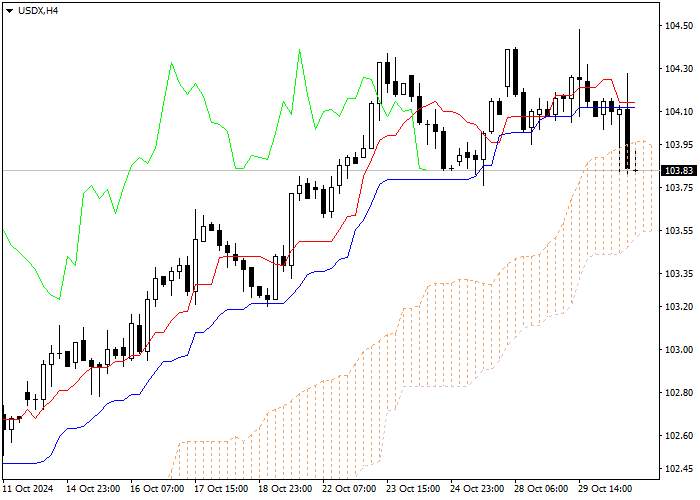The image size is (700, 500).
Task: Select the 103.55 price scale label
Action: (679, 231)
